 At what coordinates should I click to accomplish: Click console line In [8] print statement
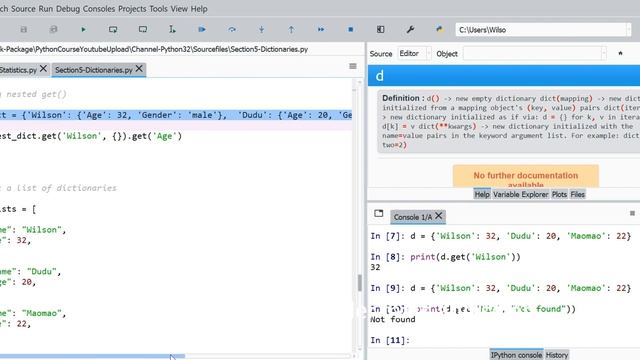(x=445, y=257)
